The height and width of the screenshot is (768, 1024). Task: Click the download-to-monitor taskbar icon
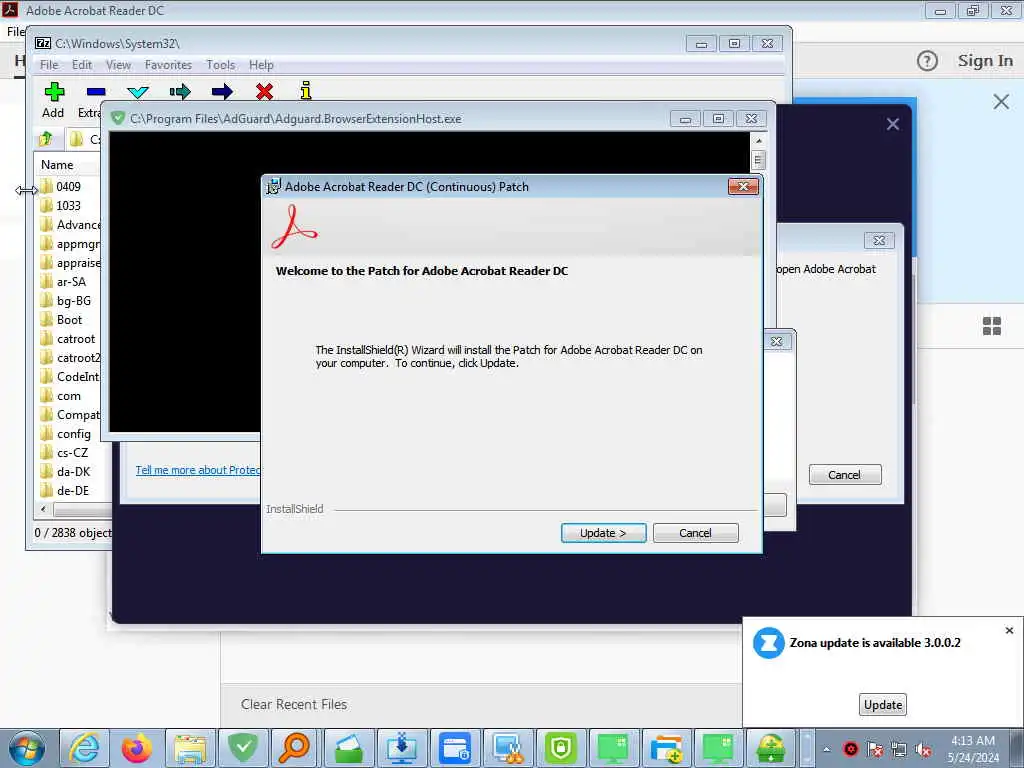click(402, 748)
